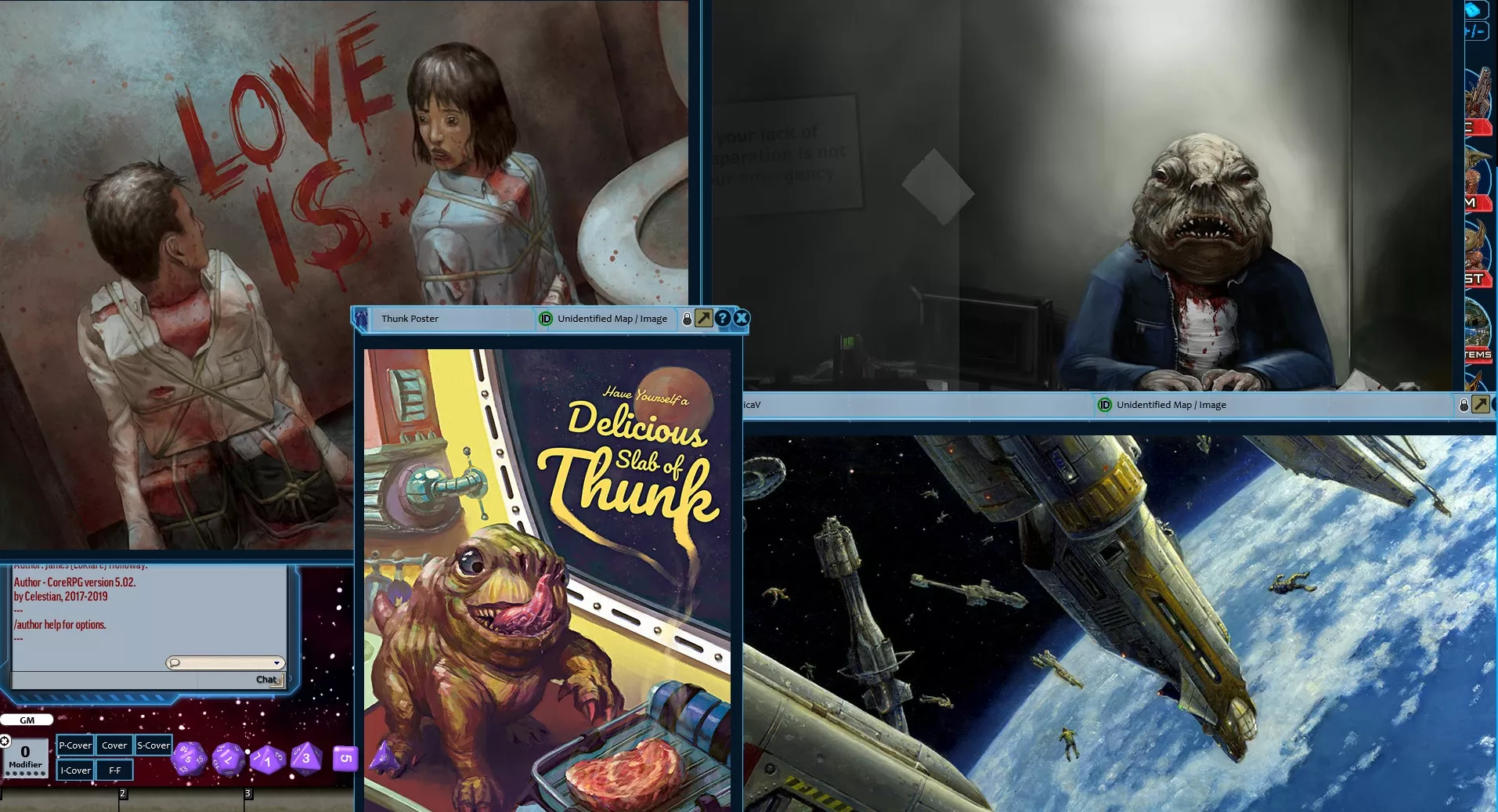Toggle the S-Cover modifier button

pos(153,745)
